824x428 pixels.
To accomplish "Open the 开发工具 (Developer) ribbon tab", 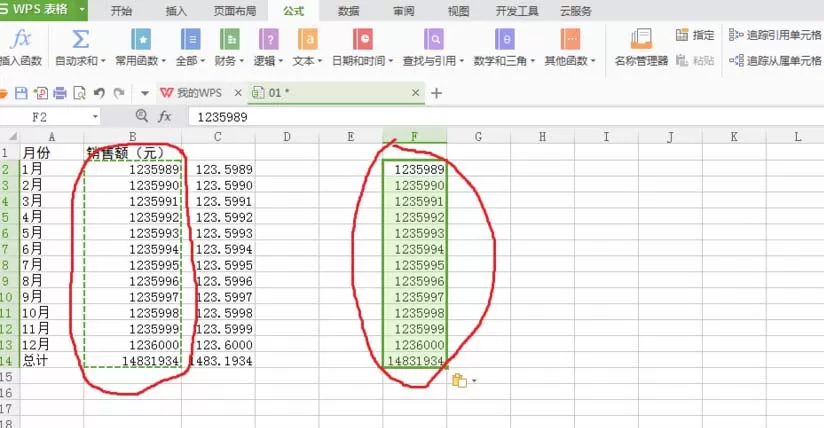I will click(x=517, y=11).
